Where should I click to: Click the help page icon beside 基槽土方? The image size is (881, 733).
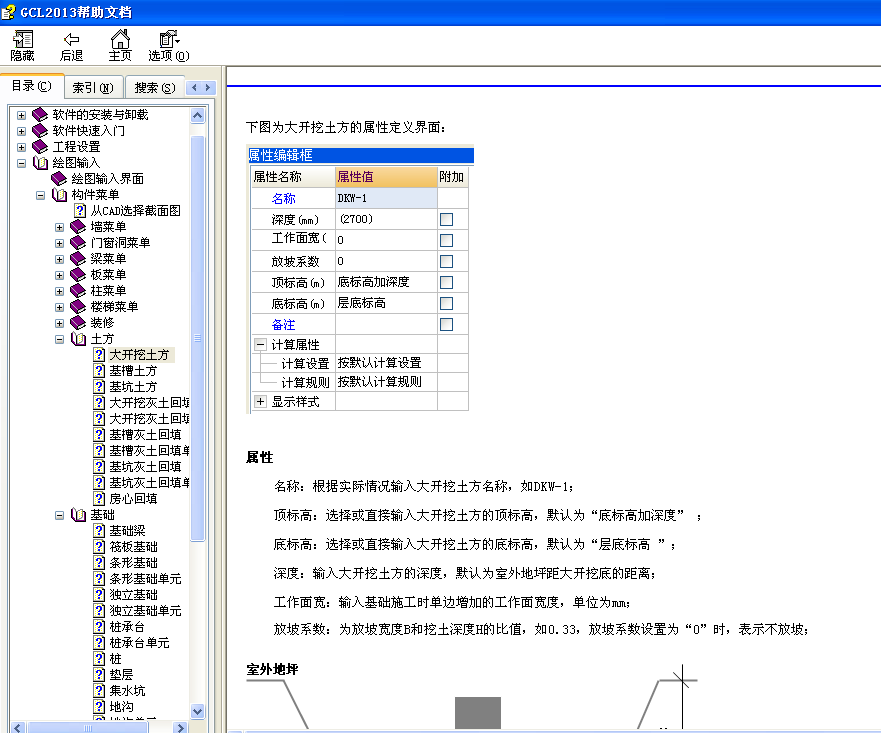(x=99, y=371)
